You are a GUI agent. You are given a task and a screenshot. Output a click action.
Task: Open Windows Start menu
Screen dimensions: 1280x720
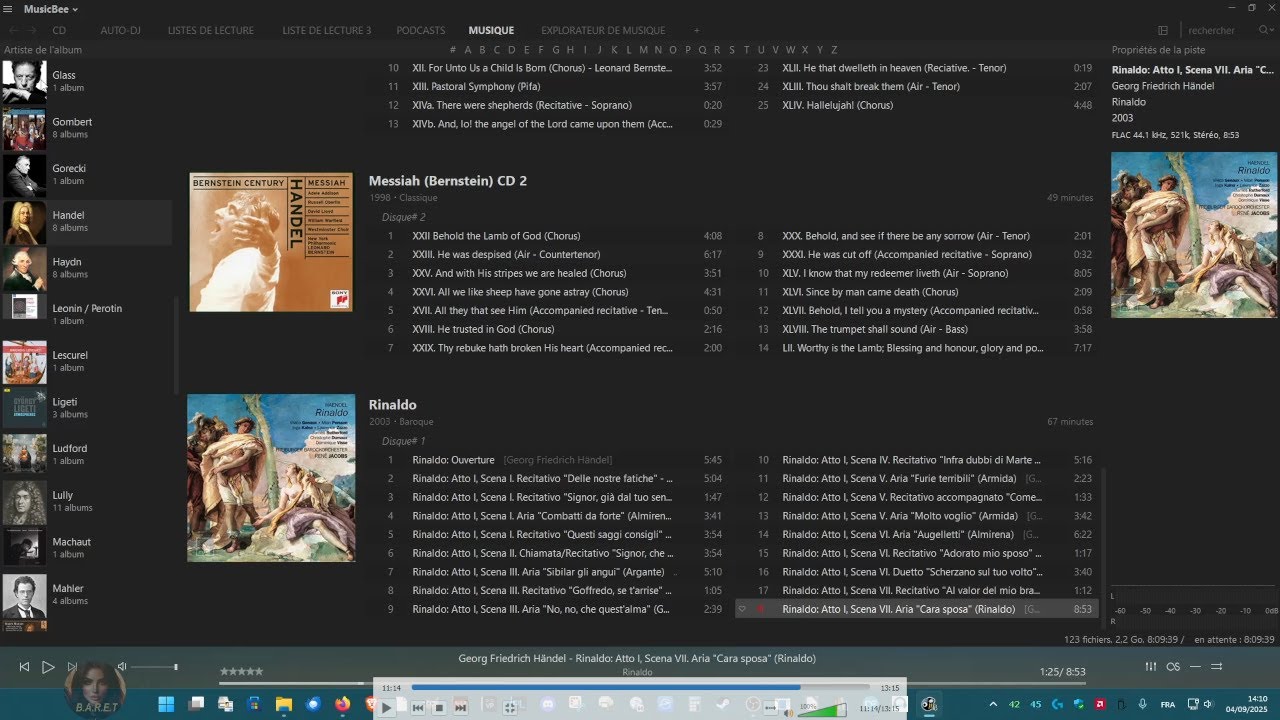[x=166, y=705]
